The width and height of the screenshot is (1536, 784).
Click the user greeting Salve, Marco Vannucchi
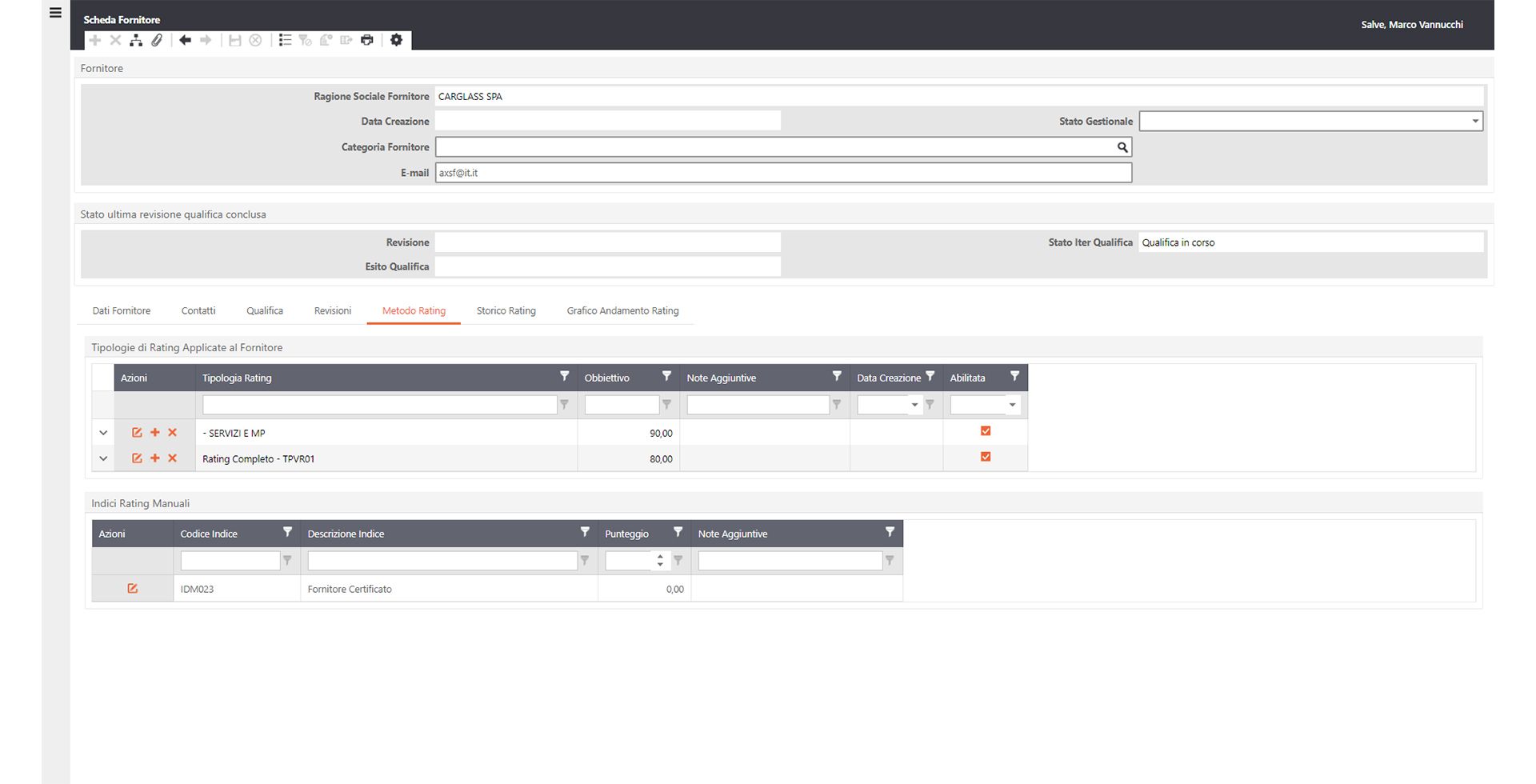pyautogui.click(x=1412, y=25)
